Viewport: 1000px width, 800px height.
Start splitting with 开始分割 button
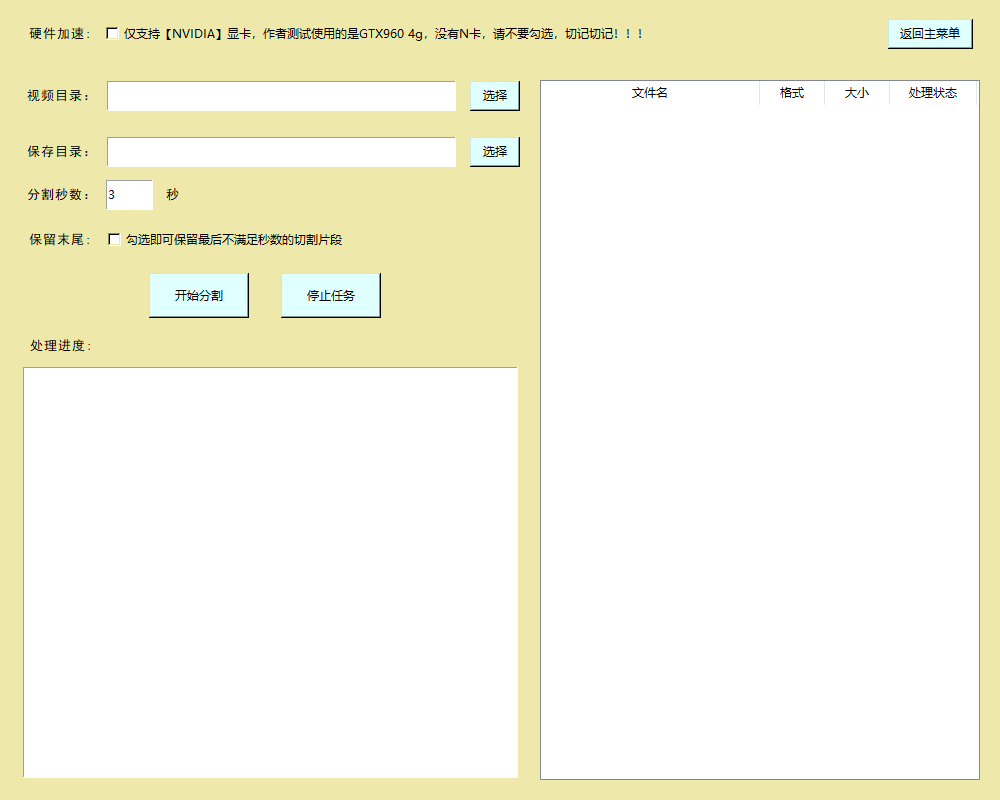coord(198,296)
